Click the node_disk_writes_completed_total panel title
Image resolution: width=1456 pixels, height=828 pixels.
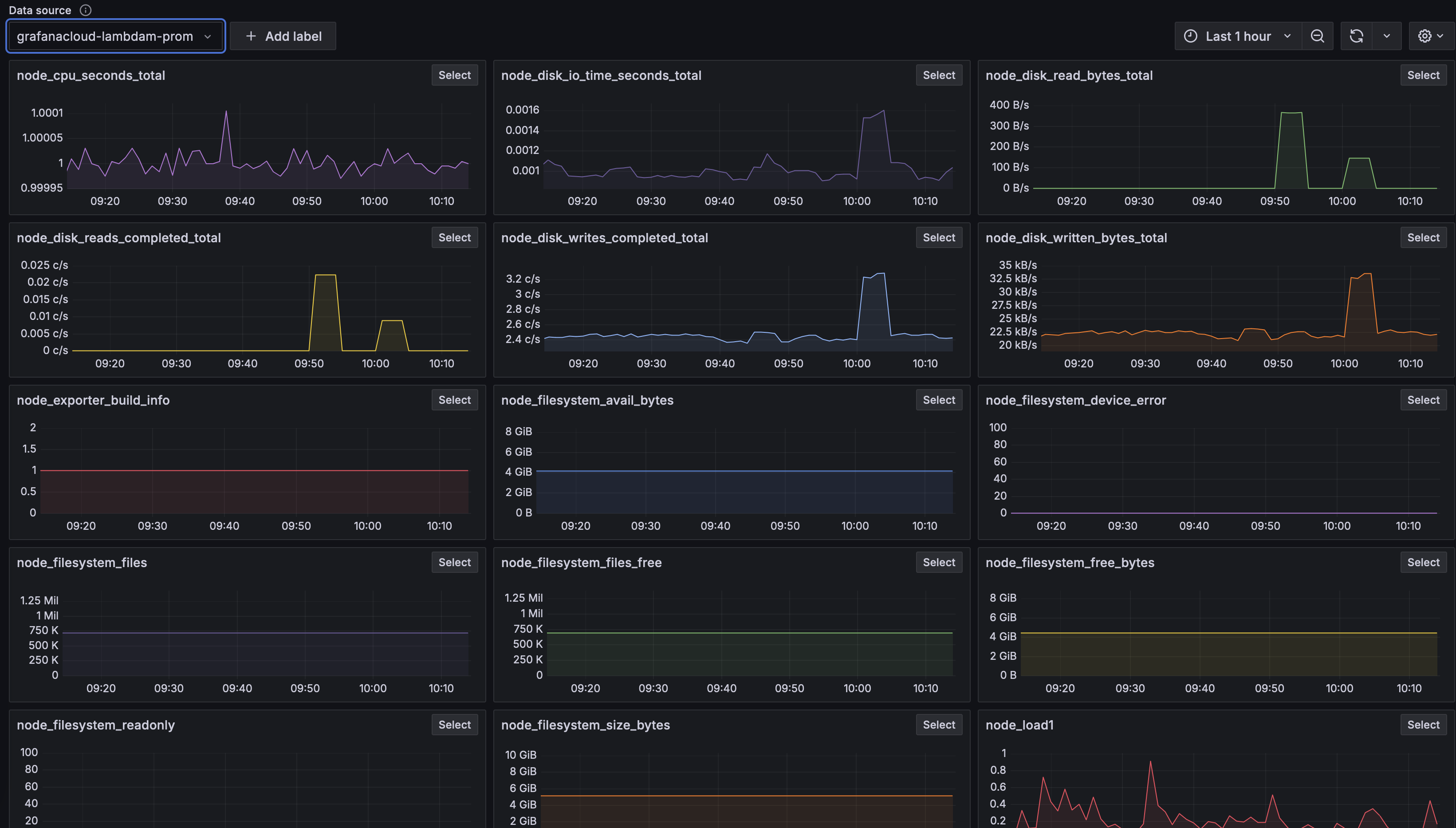pyautogui.click(x=604, y=238)
